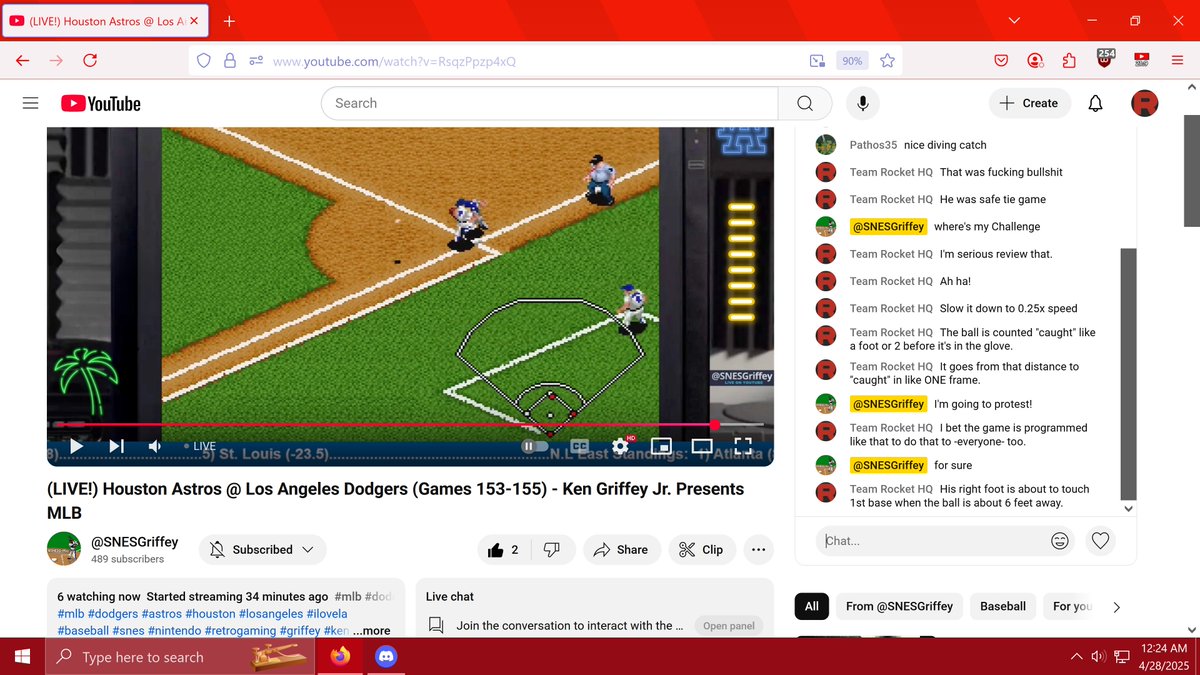The image size is (1200, 675).
Task: Open extensions puzzle icon
Action: coord(1069,61)
